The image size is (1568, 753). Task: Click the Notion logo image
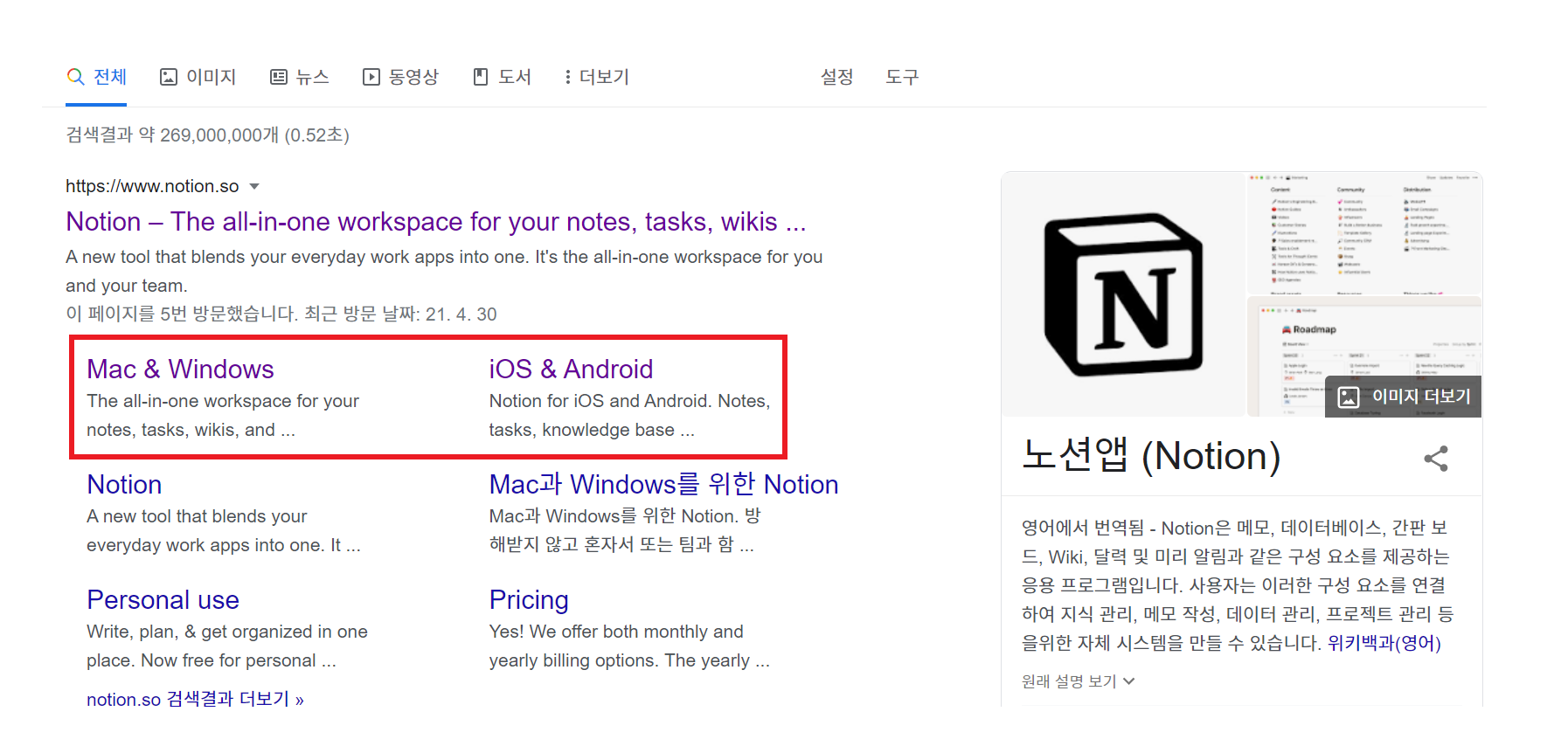click(1123, 294)
